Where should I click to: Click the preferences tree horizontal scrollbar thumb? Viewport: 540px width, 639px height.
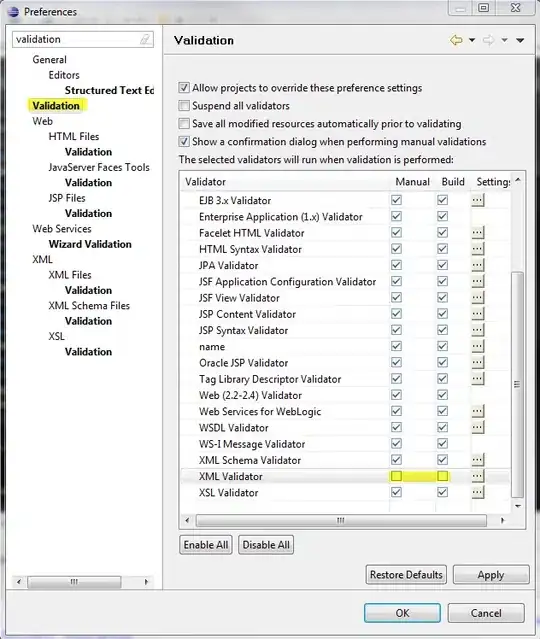[x=74, y=582]
